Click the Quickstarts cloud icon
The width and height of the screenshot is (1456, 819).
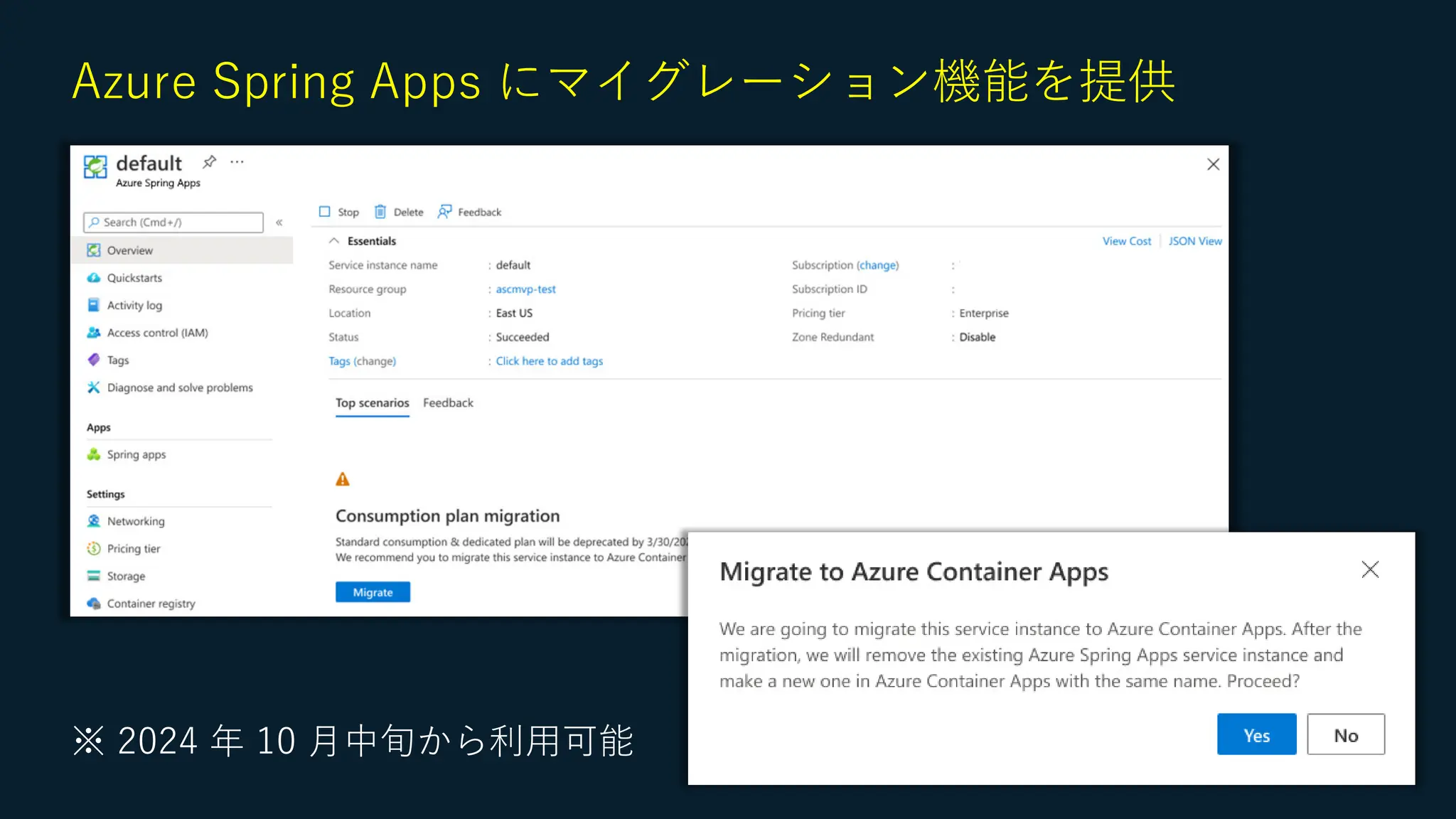pos(93,278)
